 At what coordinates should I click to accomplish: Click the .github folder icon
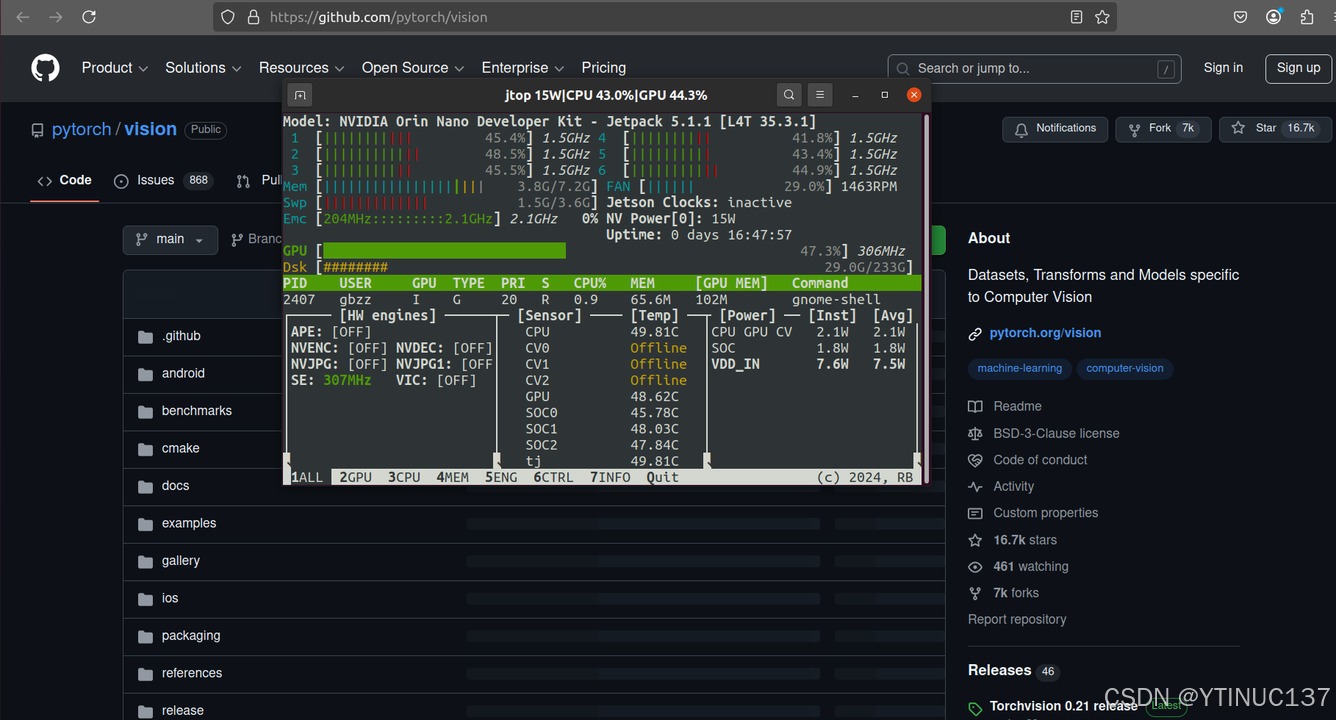(145, 337)
